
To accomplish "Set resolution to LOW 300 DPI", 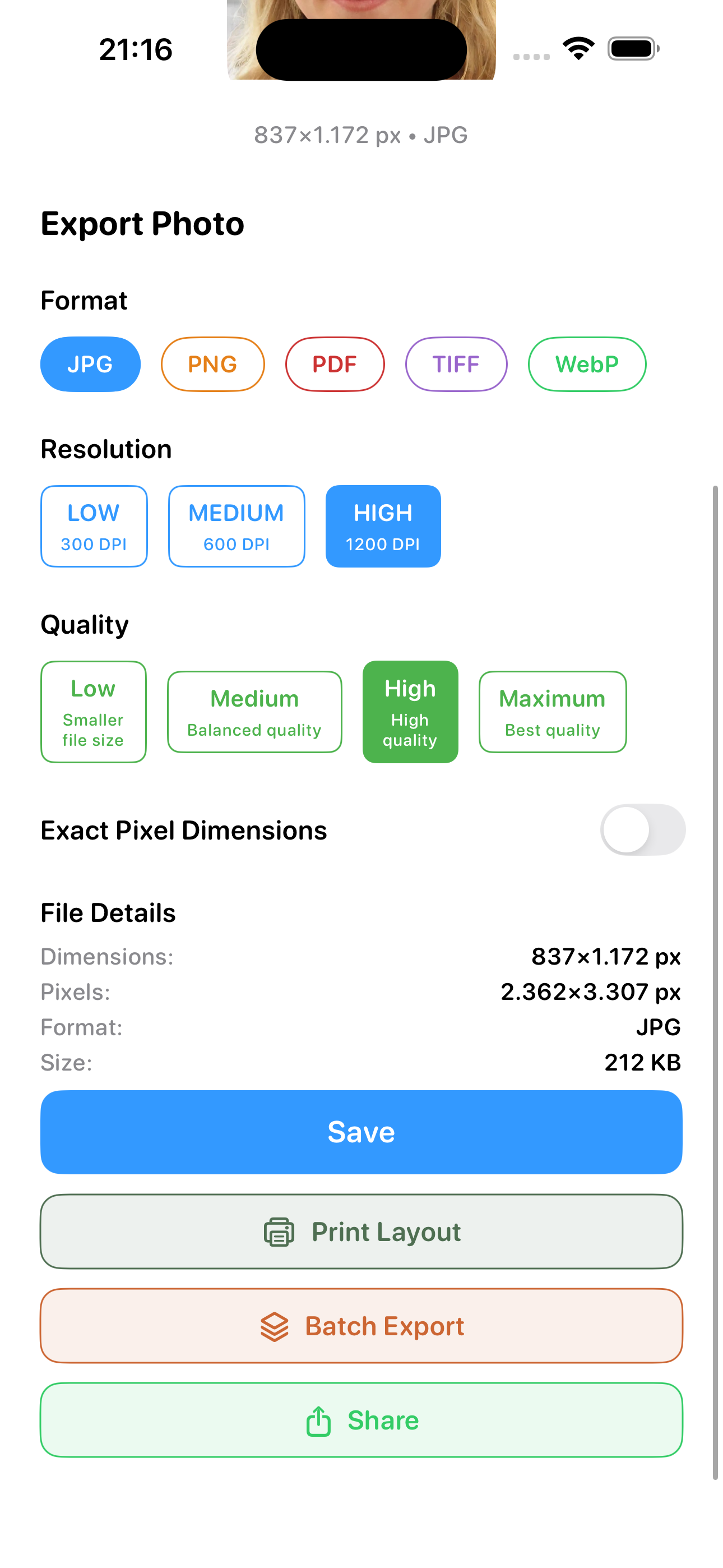I will coord(94,526).
